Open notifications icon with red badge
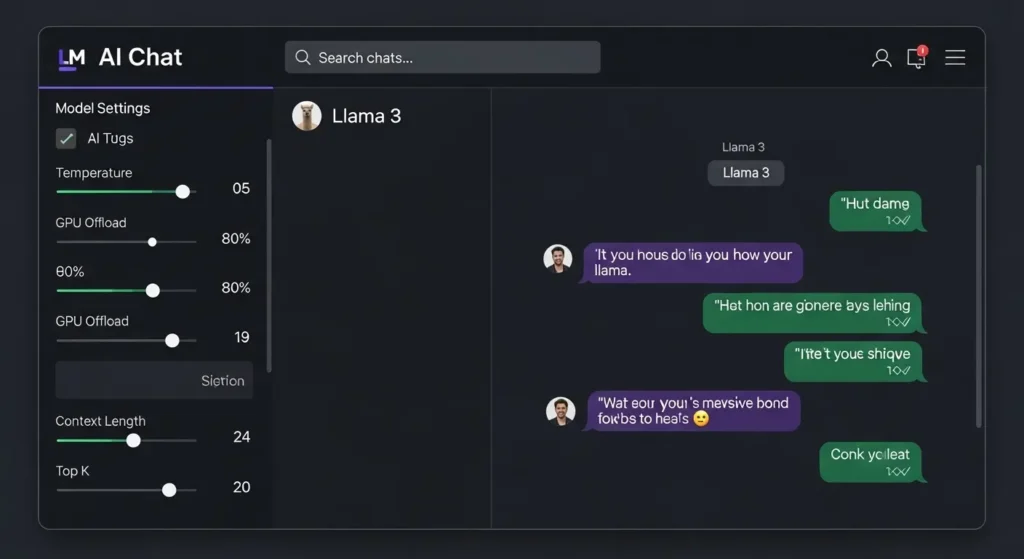The height and width of the screenshot is (559, 1024). (917, 57)
